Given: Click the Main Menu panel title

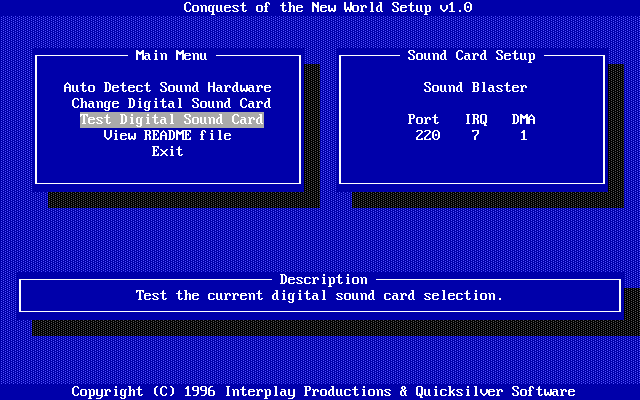Looking at the screenshot, I should pyautogui.click(x=171, y=56).
